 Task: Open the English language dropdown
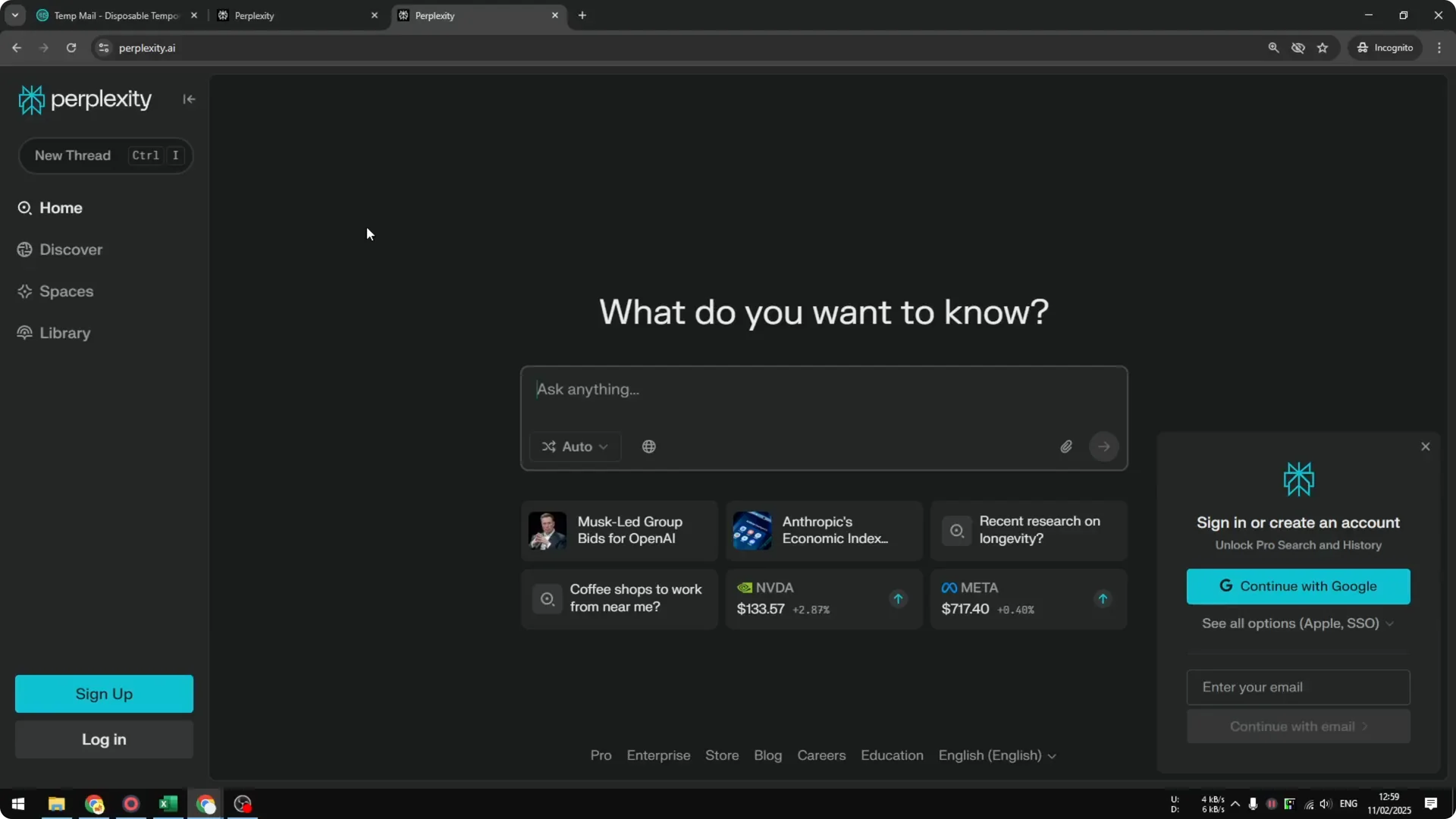[996, 755]
